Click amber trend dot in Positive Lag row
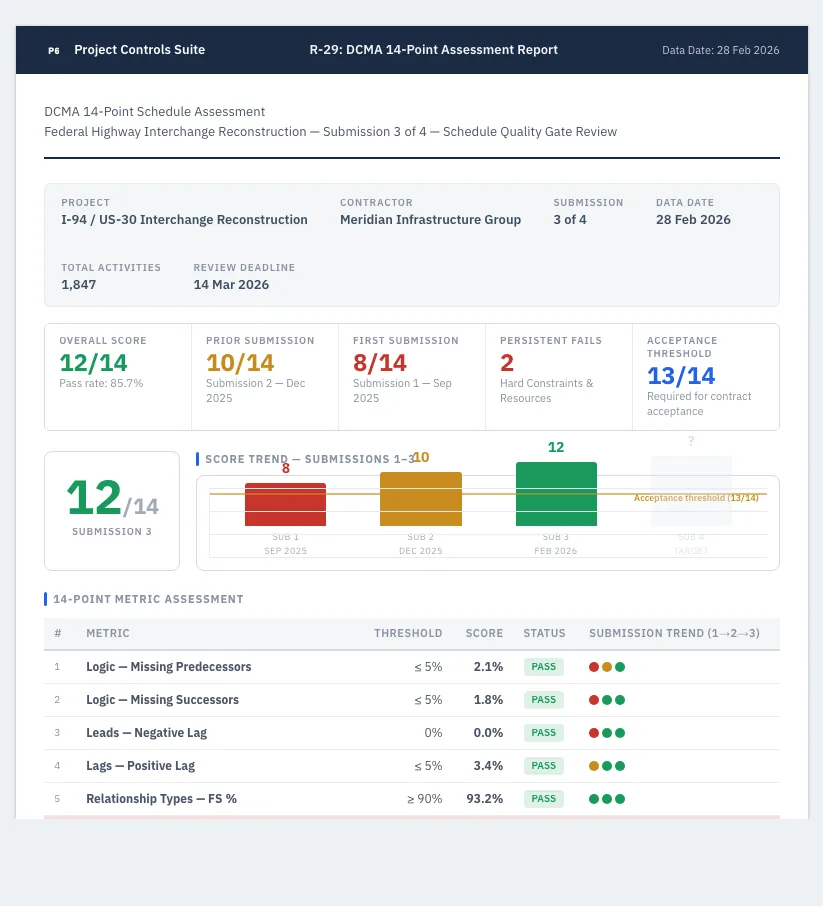This screenshot has width=823, height=906. (x=594, y=766)
